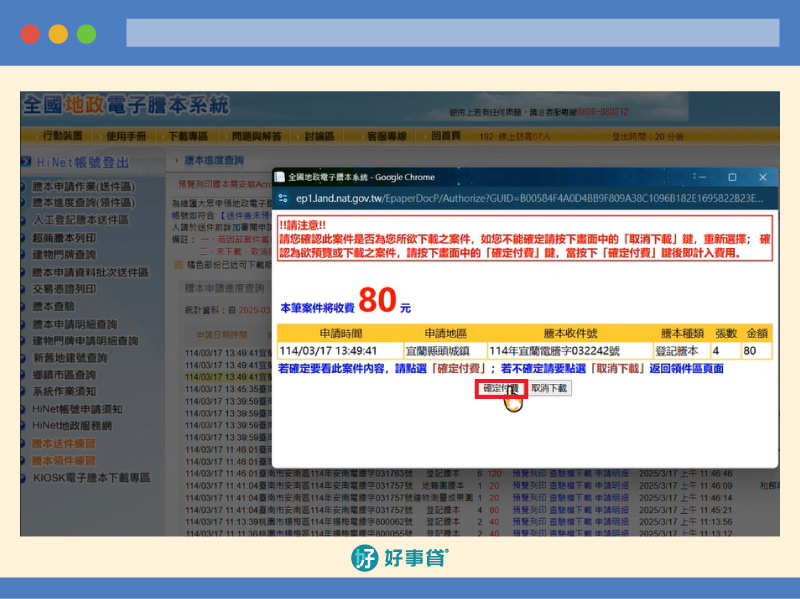Screen dimensions: 800x599
Task: Close the payment confirmation popup window
Action: coord(762,177)
